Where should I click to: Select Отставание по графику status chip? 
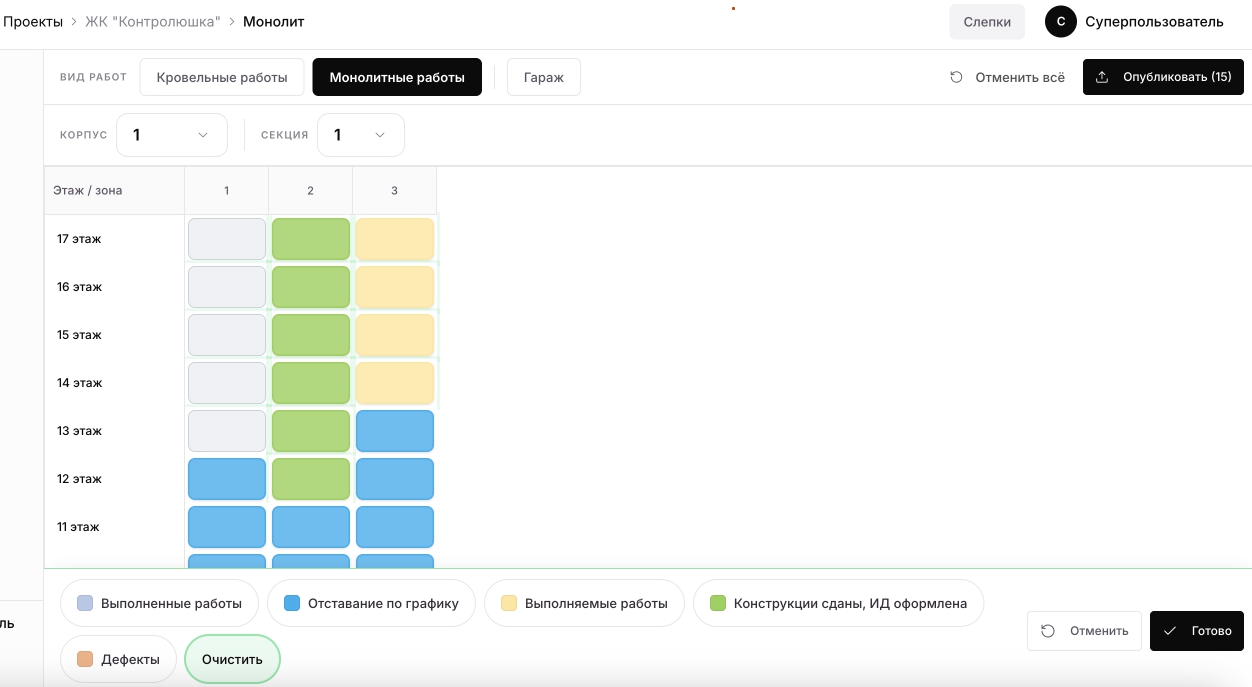pyautogui.click(x=371, y=603)
